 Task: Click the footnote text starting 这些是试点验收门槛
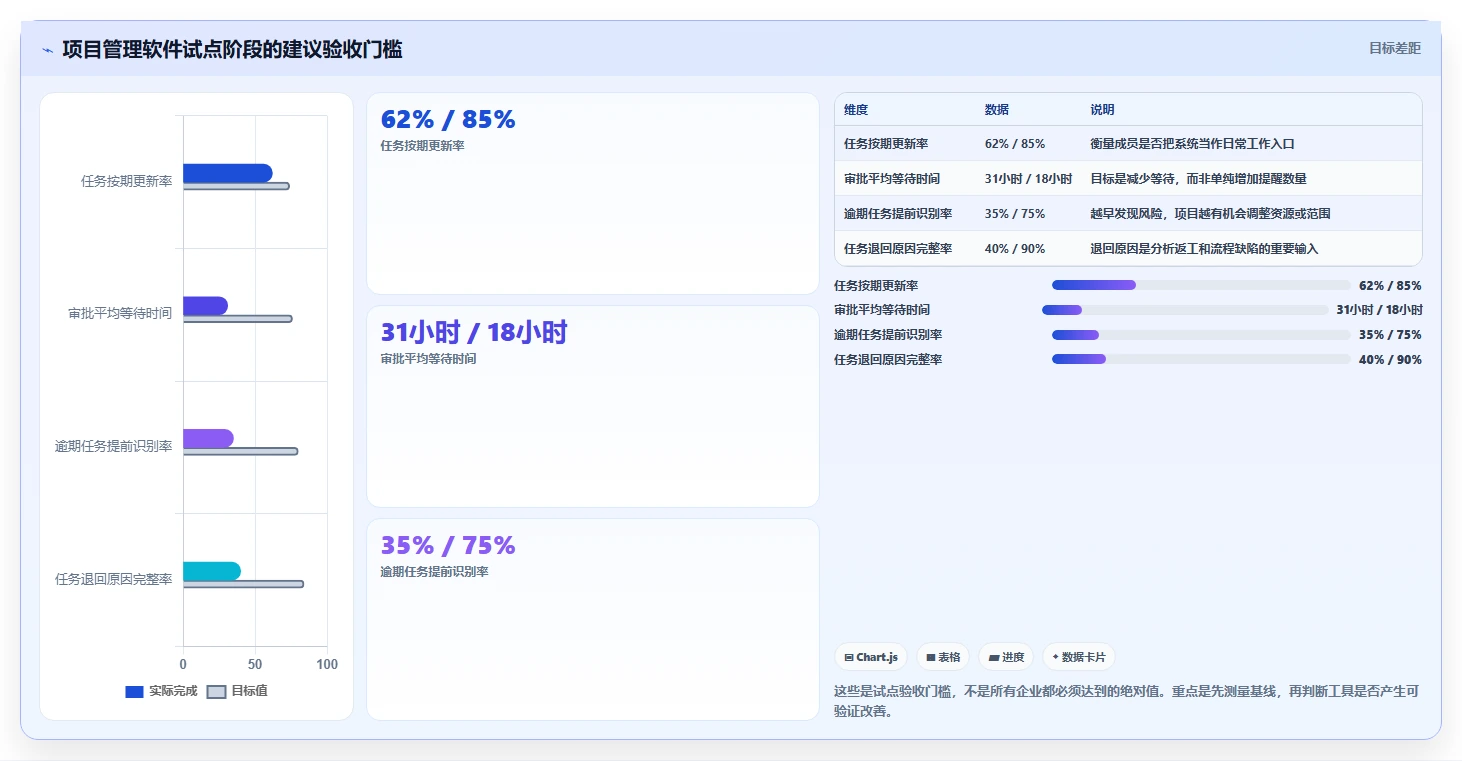pos(1127,701)
